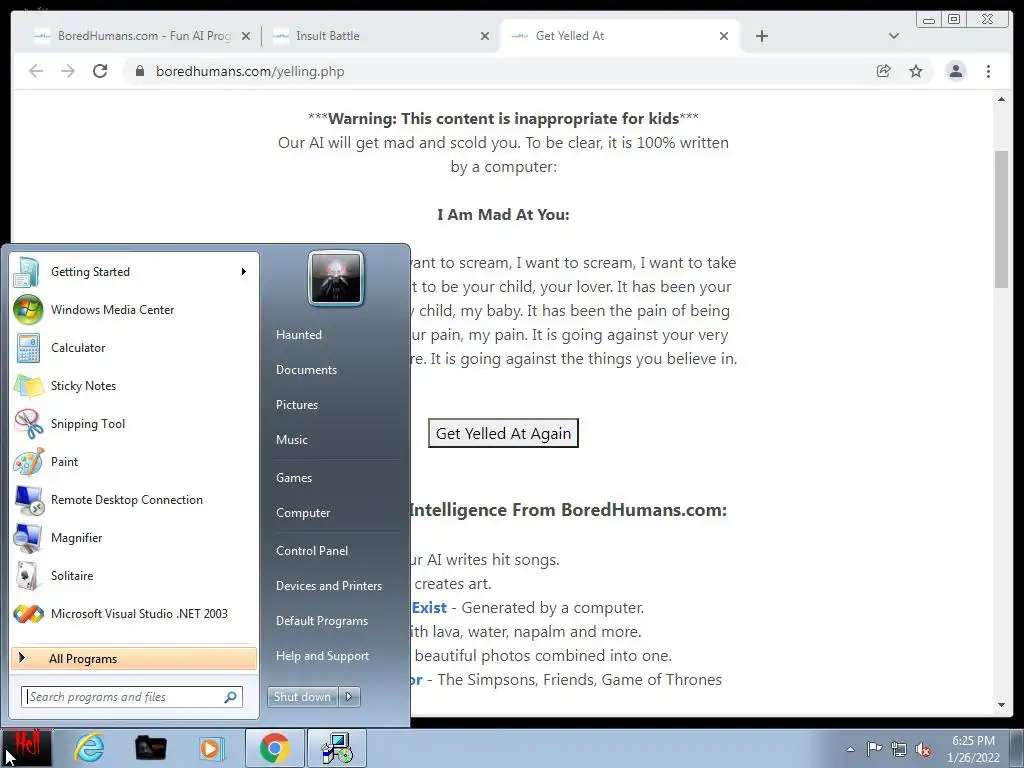Close the Get Yelled At tab
The width and height of the screenshot is (1024, 768).
pos(724,36)
